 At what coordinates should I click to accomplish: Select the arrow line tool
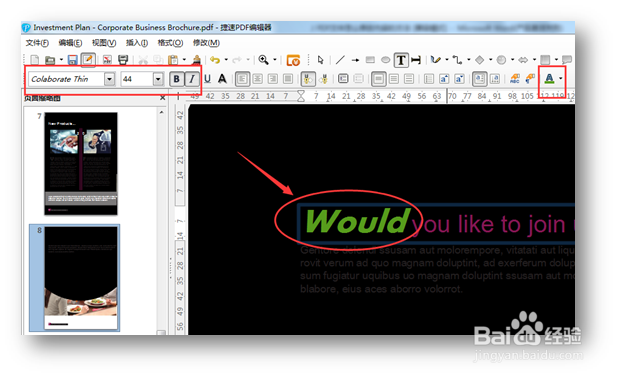[x=355, y=60]
